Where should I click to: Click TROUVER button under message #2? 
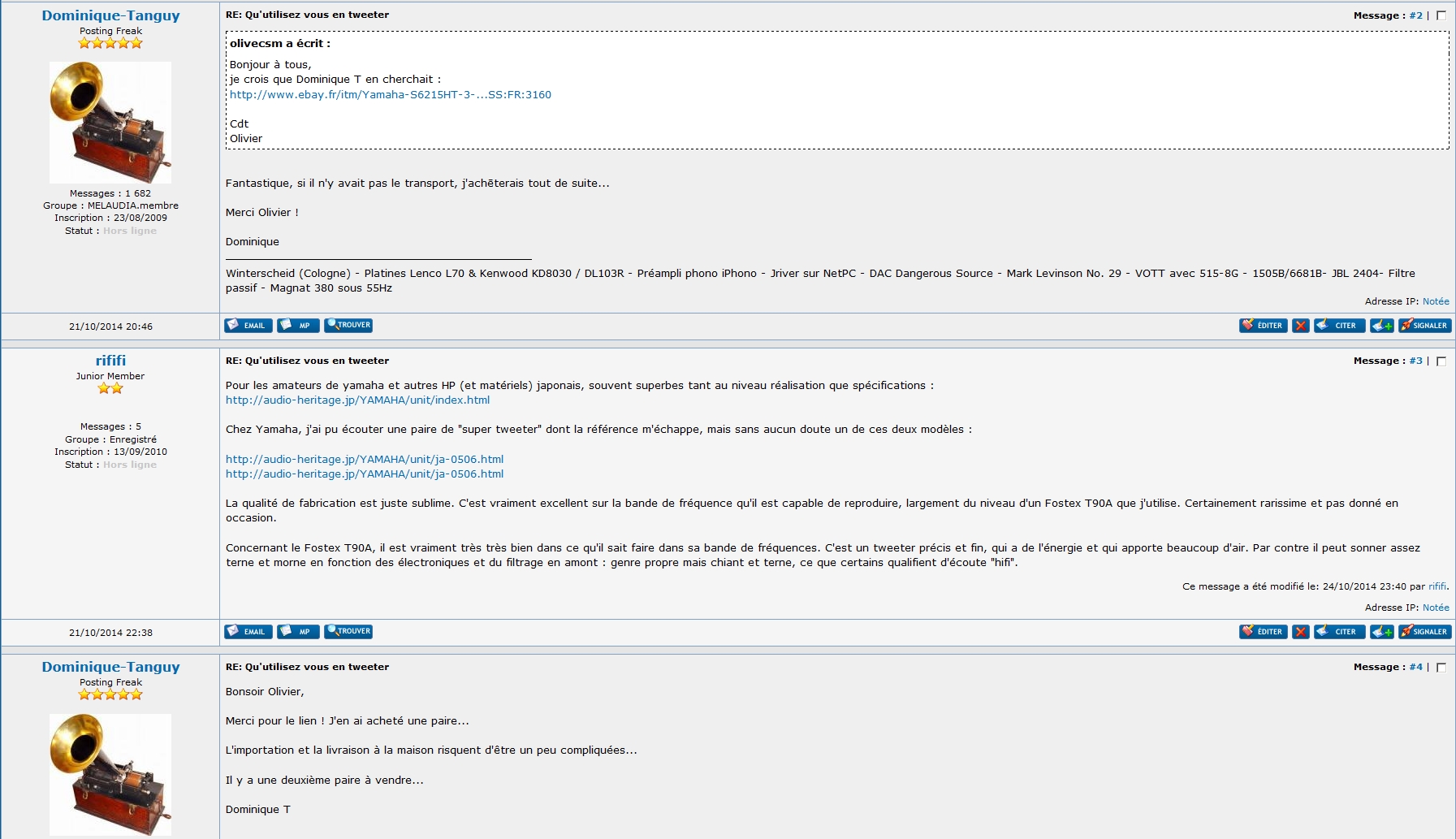[x=348, y=326]
